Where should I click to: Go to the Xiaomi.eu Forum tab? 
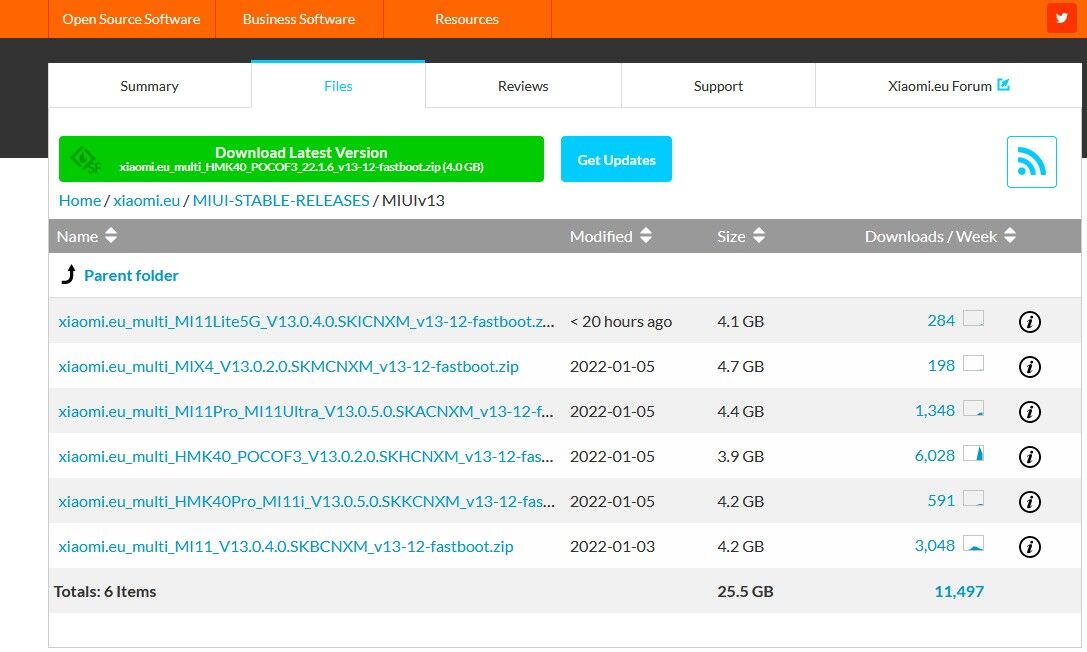tap(948, 86)
